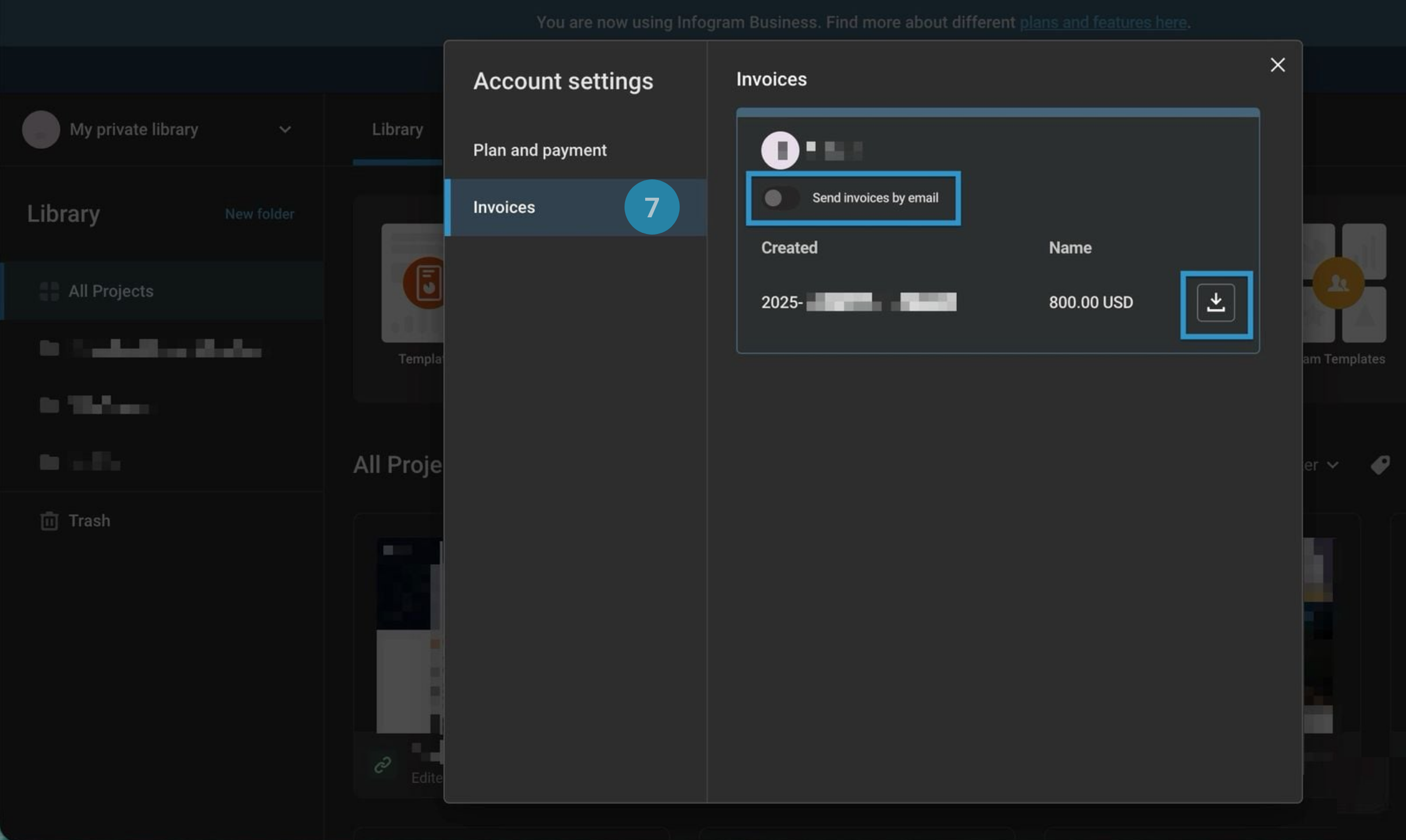Toggle Send invoices by email switch
This screenshot has height=840, width=1406.
tap(780, 198)
